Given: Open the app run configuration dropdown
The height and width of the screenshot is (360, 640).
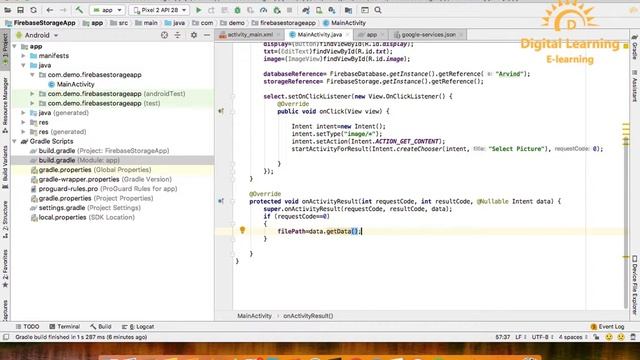Looking at the screenshot, I should [107, 10].
